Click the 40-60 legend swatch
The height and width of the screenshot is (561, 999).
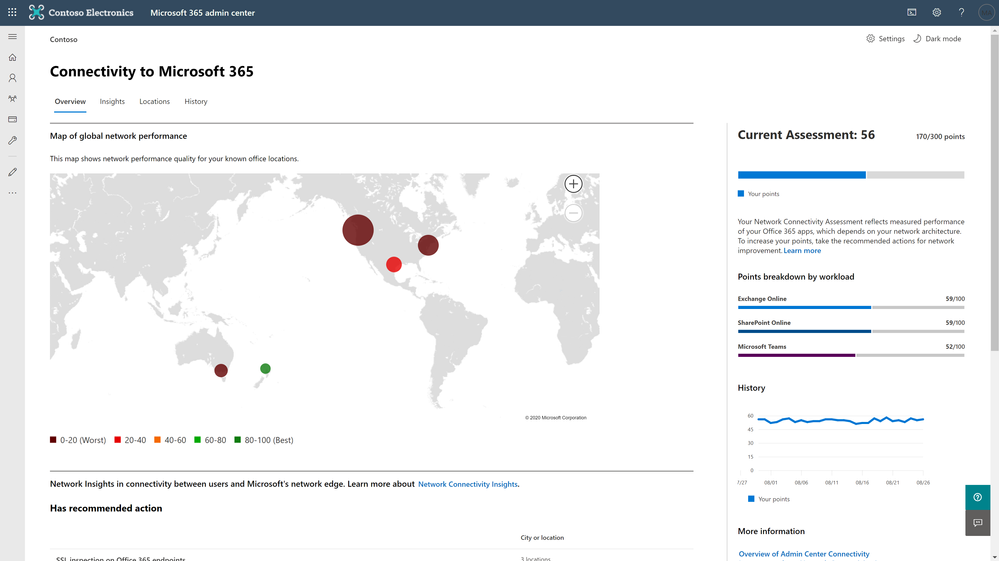157,440
